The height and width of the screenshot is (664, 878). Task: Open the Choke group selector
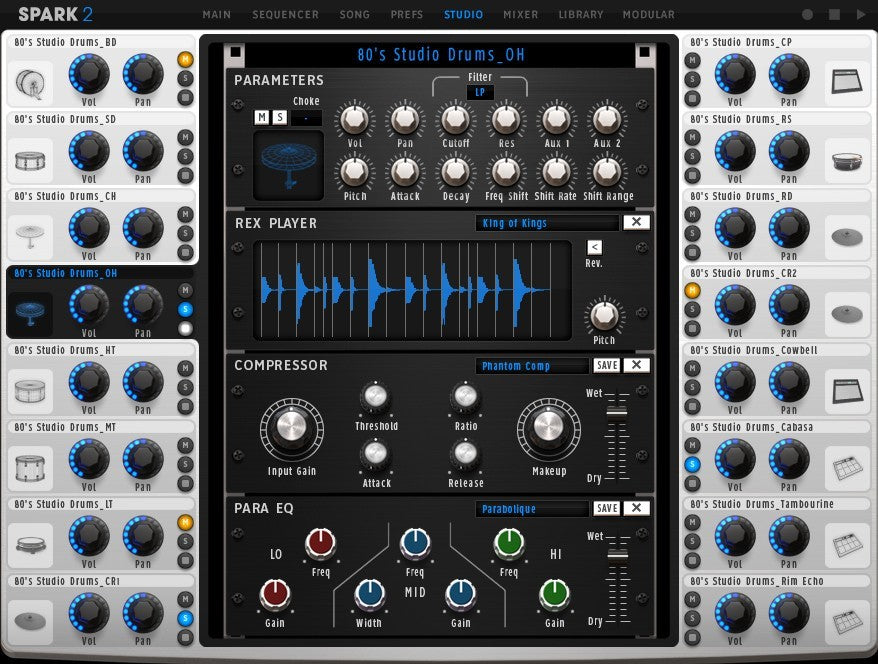[x=306, y=118]
